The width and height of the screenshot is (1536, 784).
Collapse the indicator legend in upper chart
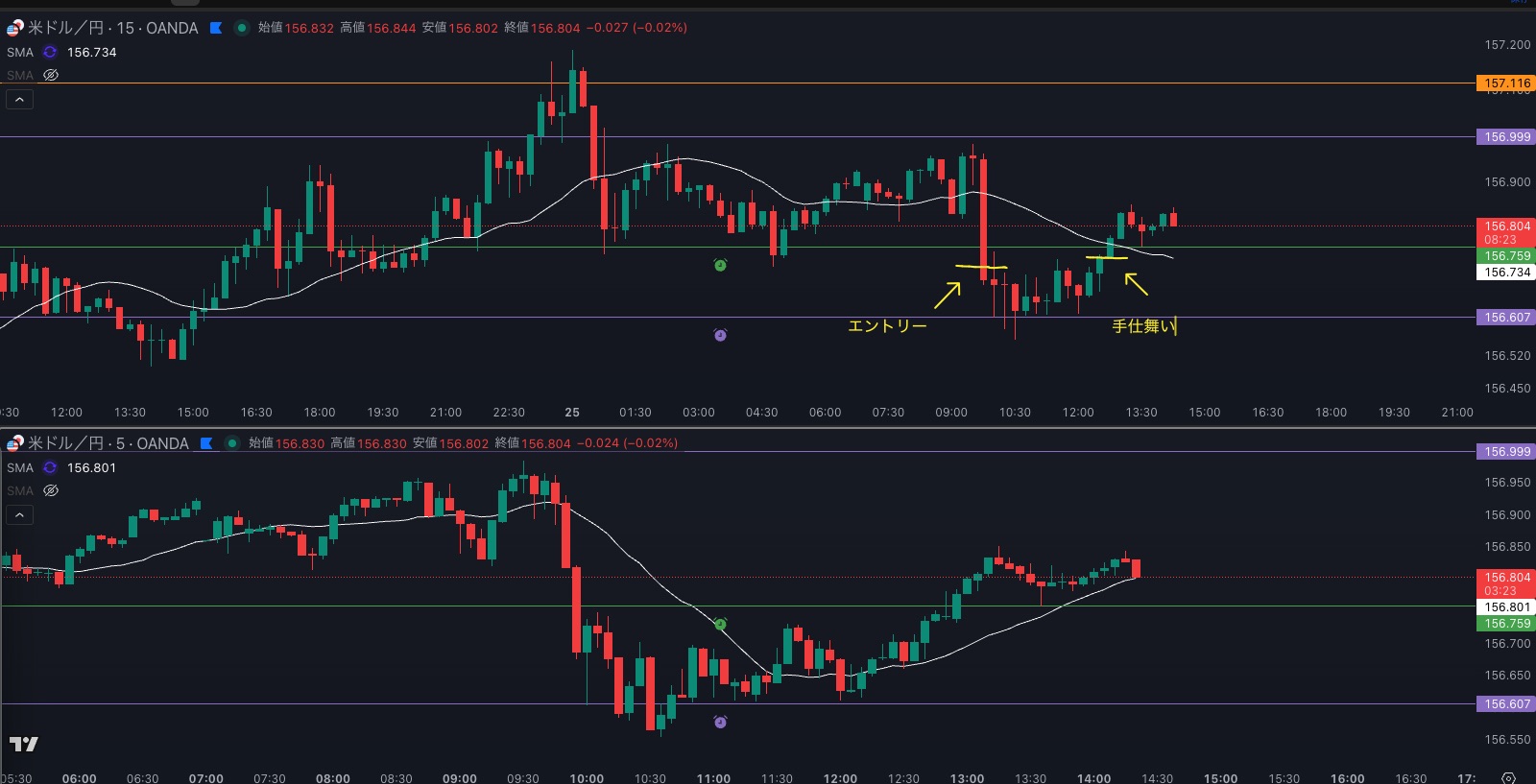tap(19, 100)
